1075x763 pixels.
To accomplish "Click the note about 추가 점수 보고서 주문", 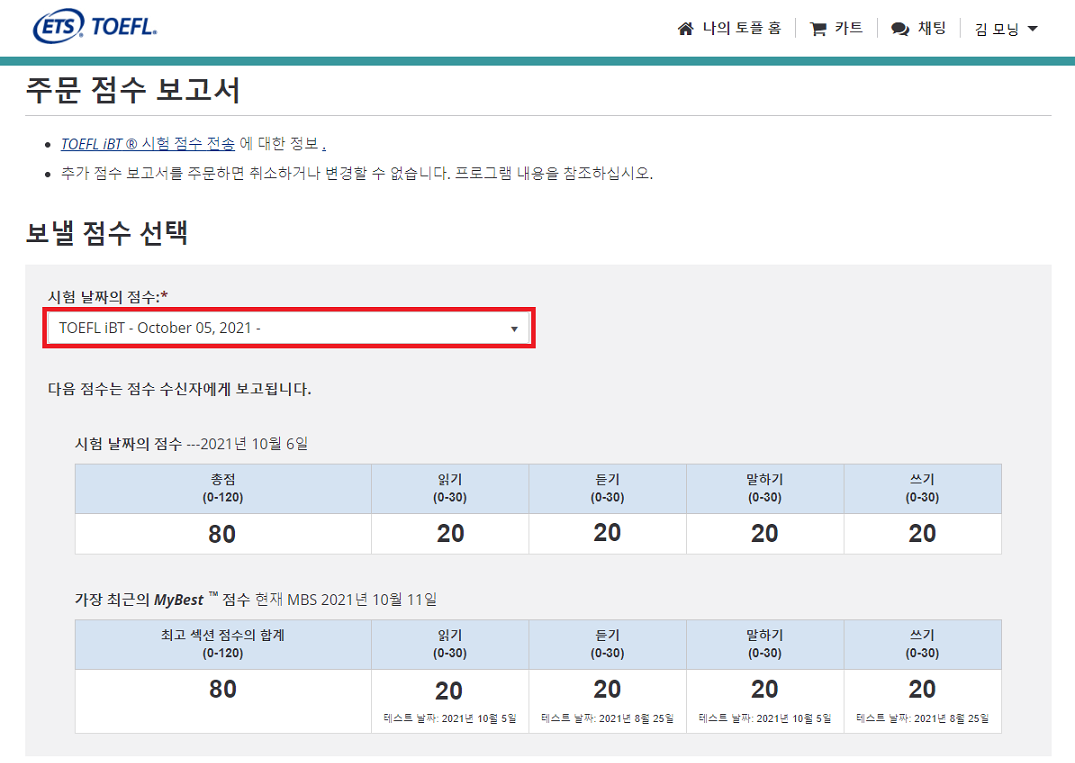I will 357,173.
